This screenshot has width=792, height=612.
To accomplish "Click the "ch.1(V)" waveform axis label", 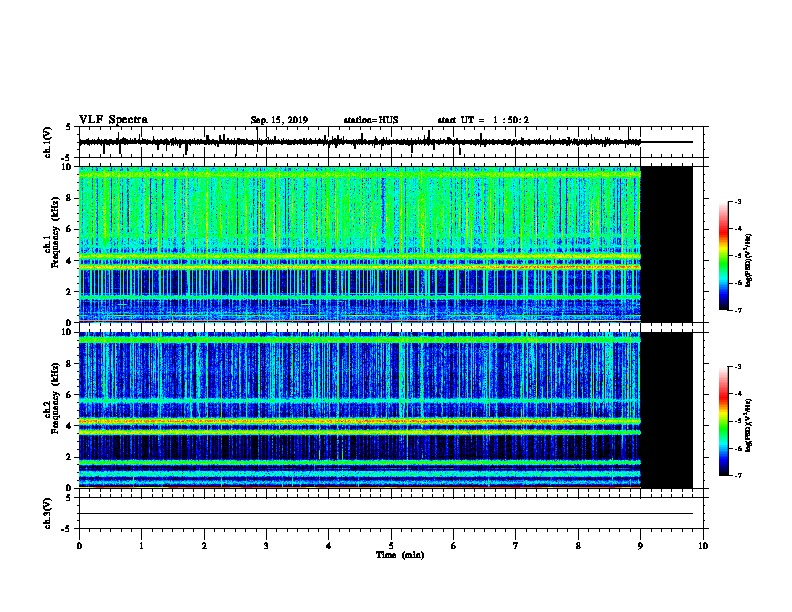I will 48,142.
